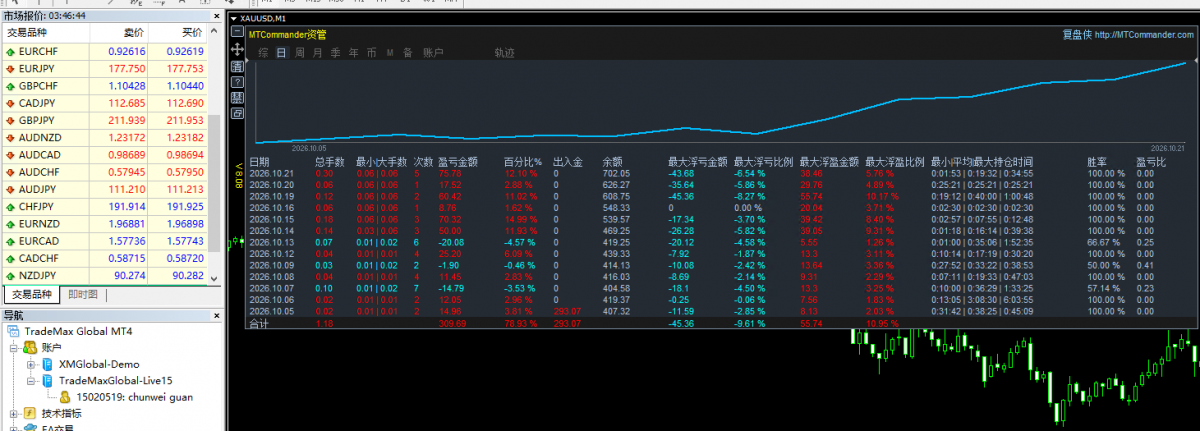Screen dimensions: 1200x431
Task: Switch to the 月 monthly tab
Action: 317,52
